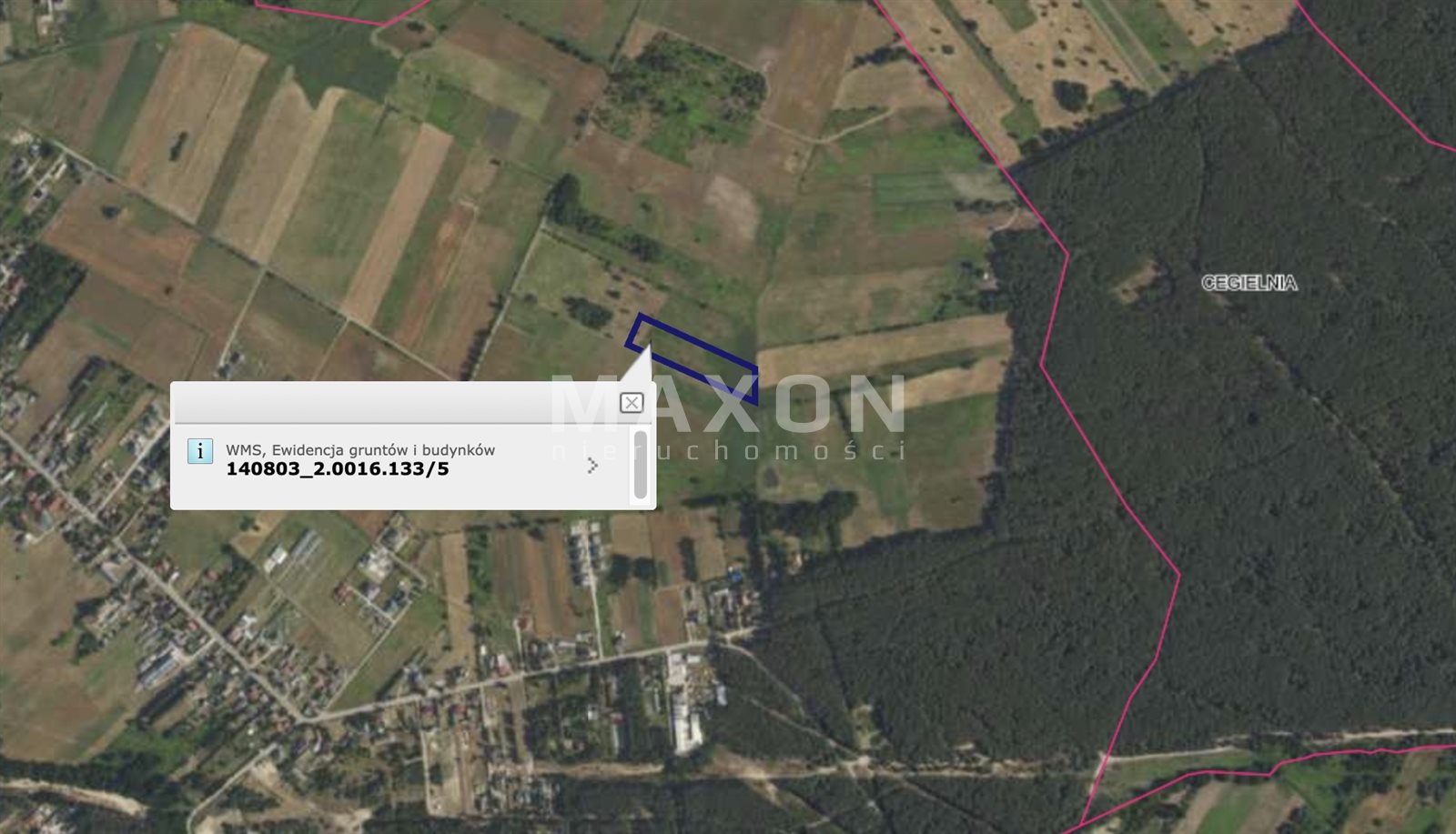Expand details with the popup chevron arrow
This screenshot has width=1456, height=834.
coord(593,466)
